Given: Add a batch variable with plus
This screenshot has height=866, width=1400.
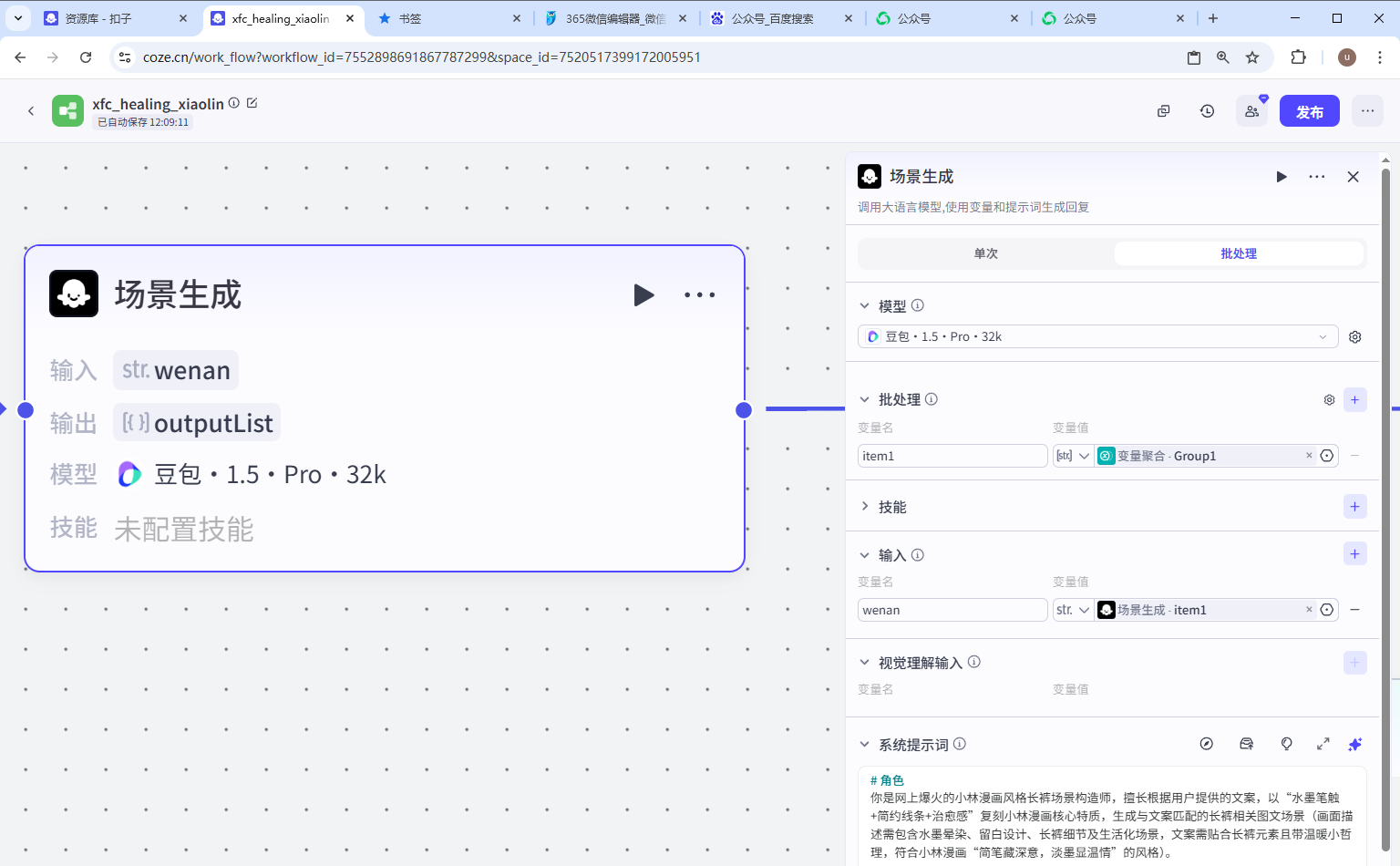Looking at the screenshot, I should pyautogui.click(x=1355, y=399).
